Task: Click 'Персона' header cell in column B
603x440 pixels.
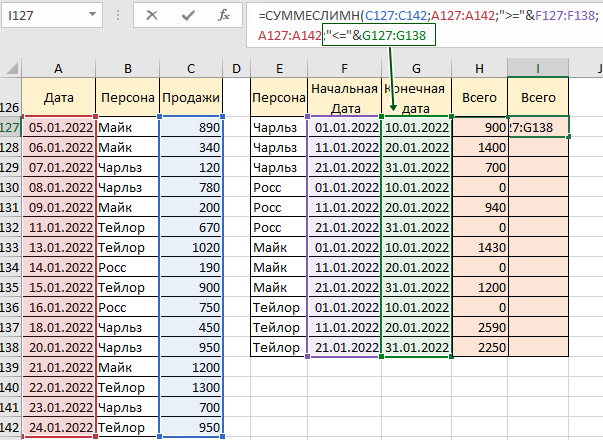Action: coord(128,97)
